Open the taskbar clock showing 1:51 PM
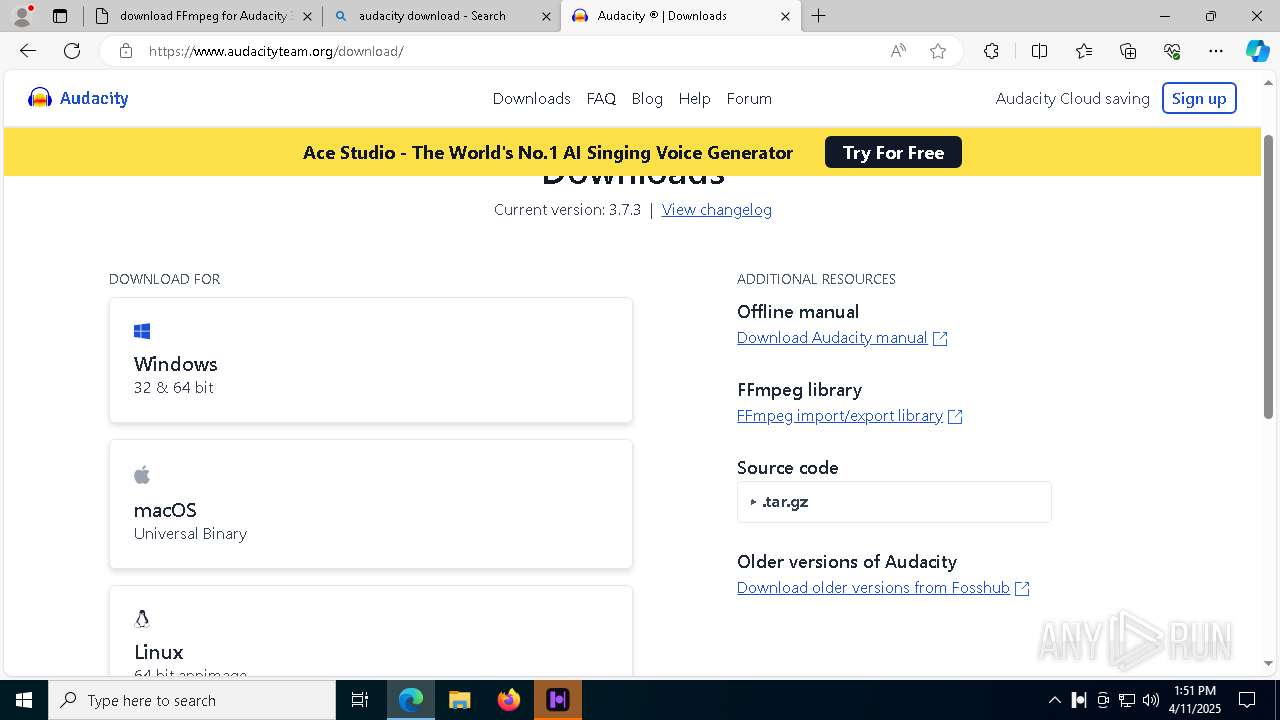 pyautogui.click(x=1195, y=700)
